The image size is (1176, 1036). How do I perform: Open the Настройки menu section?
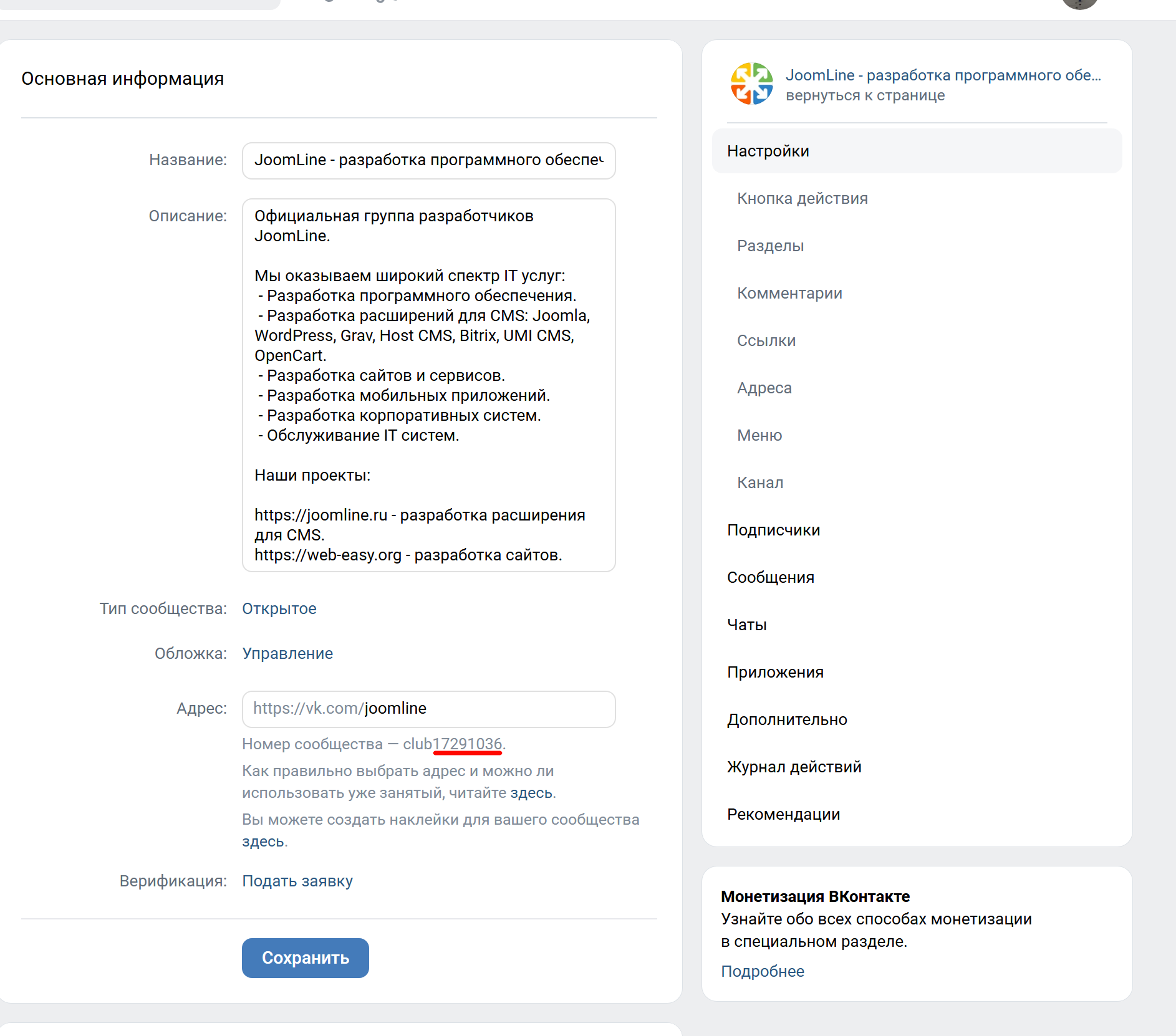768,151
